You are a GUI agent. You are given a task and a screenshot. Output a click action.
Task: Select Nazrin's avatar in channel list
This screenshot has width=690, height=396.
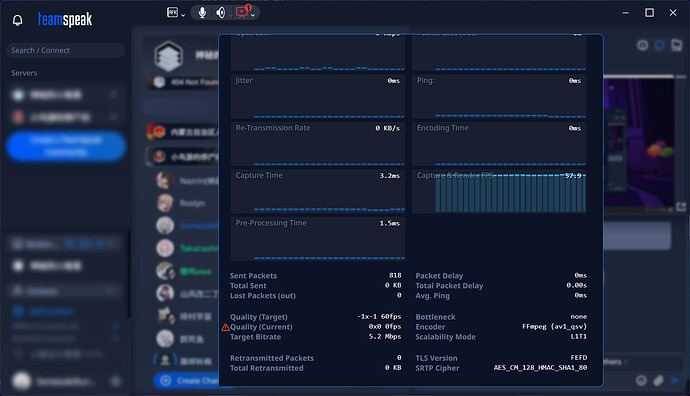165,180
